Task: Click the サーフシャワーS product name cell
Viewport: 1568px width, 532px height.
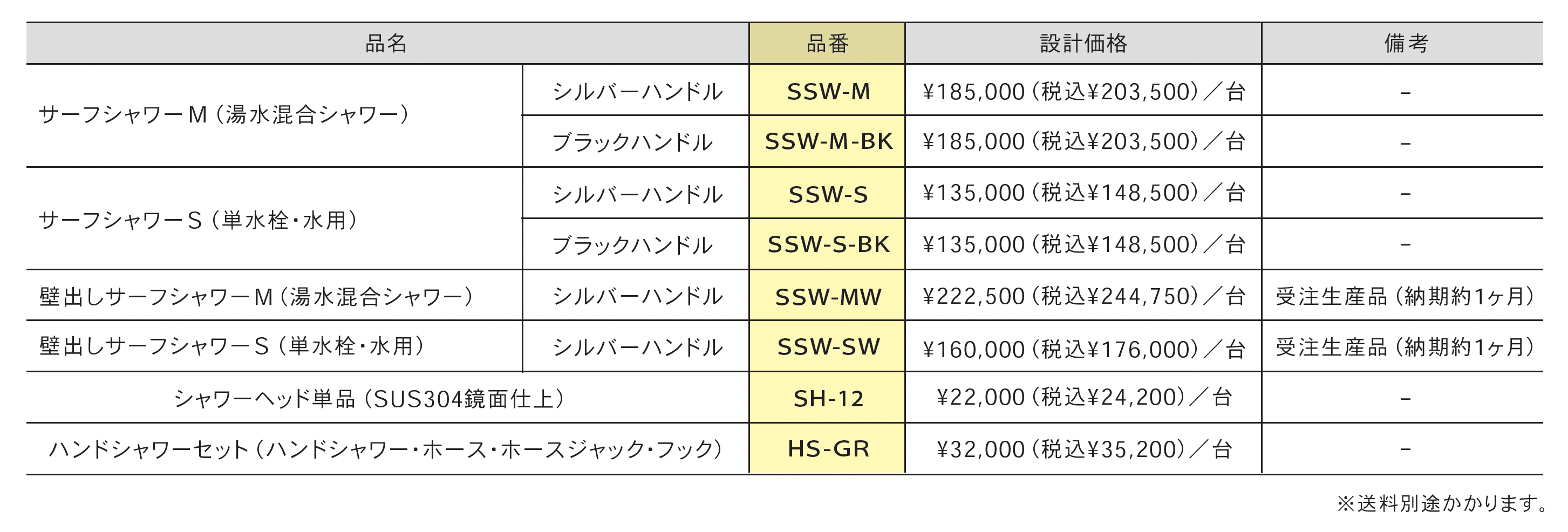Action: 275,219
